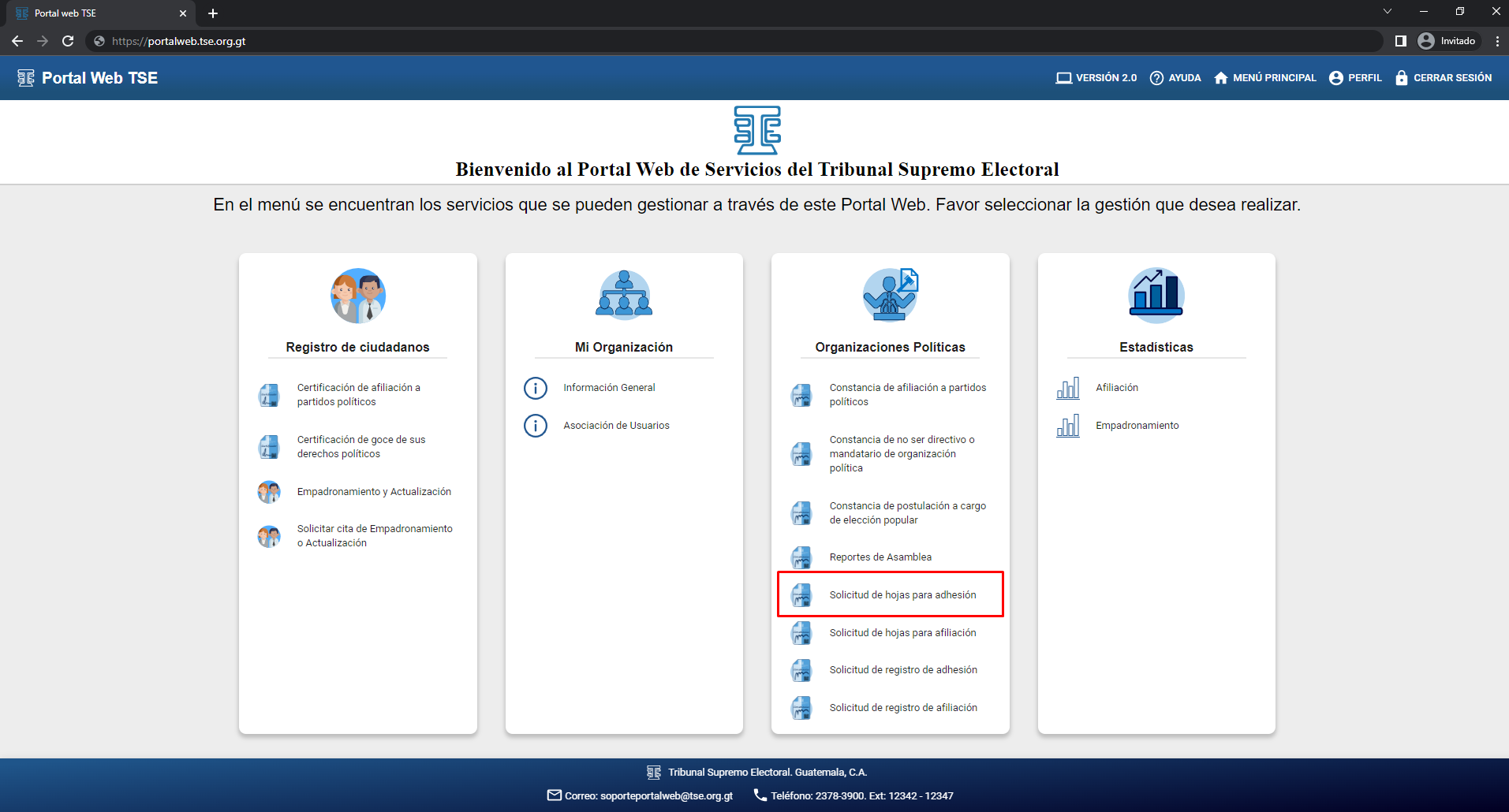
Task: Go back with browser back arrow
Action: 17,41
